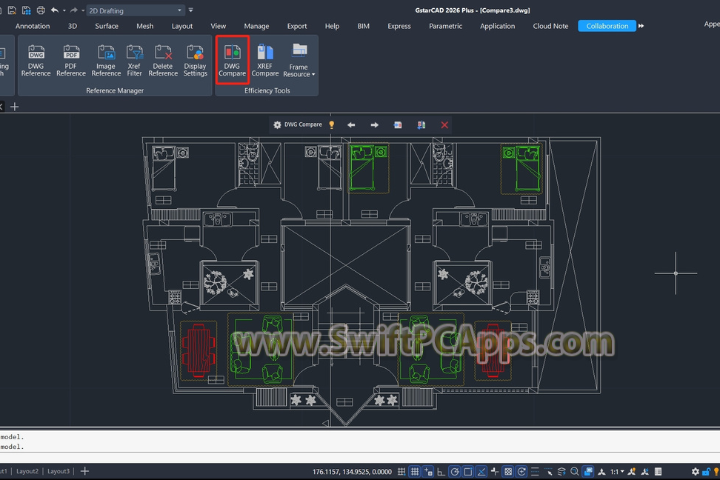Switch to the Surface tab

[107, 26]
